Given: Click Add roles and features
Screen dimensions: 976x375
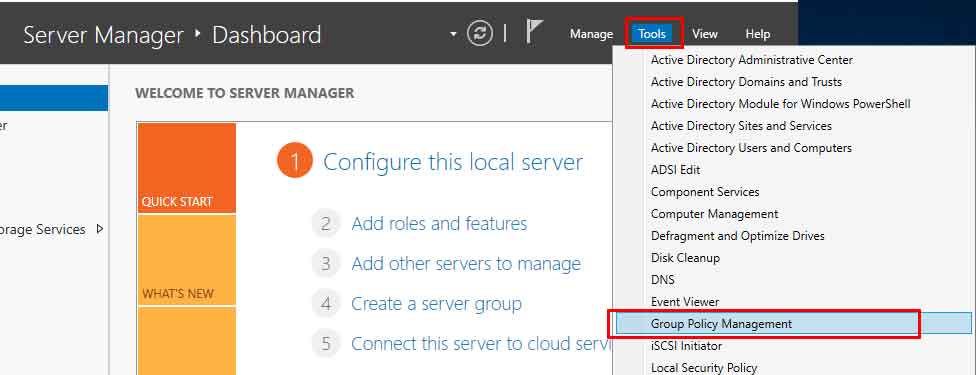Looking at the screenshot, I should tap(439, 224).
